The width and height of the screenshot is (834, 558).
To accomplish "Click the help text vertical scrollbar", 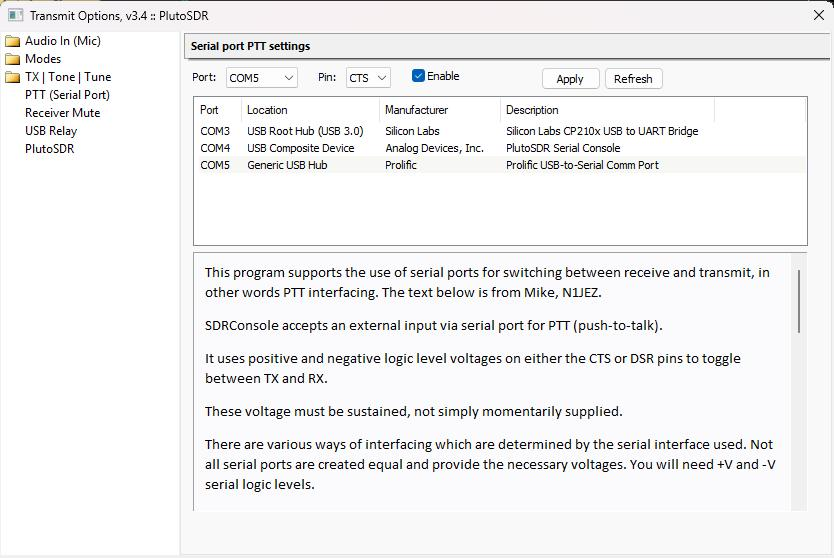I will [798, 301].
